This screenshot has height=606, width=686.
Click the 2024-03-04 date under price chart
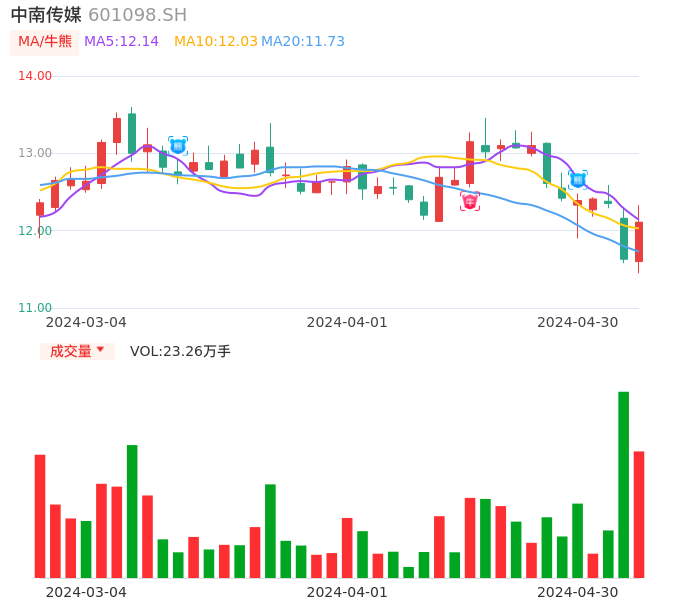tap(86, 322)
